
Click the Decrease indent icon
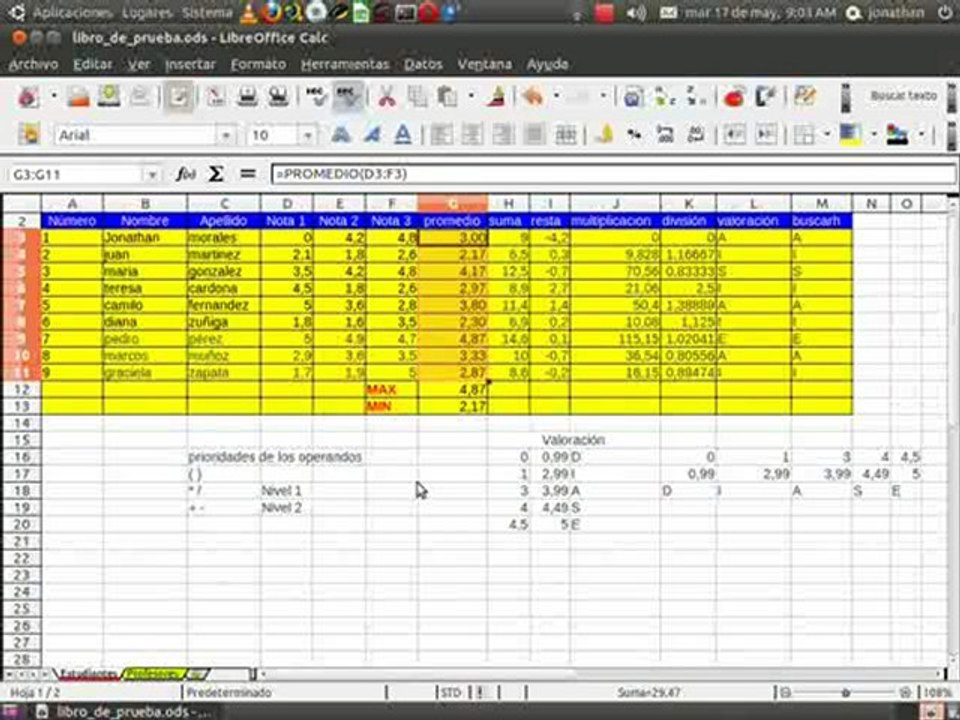[734, 134]
